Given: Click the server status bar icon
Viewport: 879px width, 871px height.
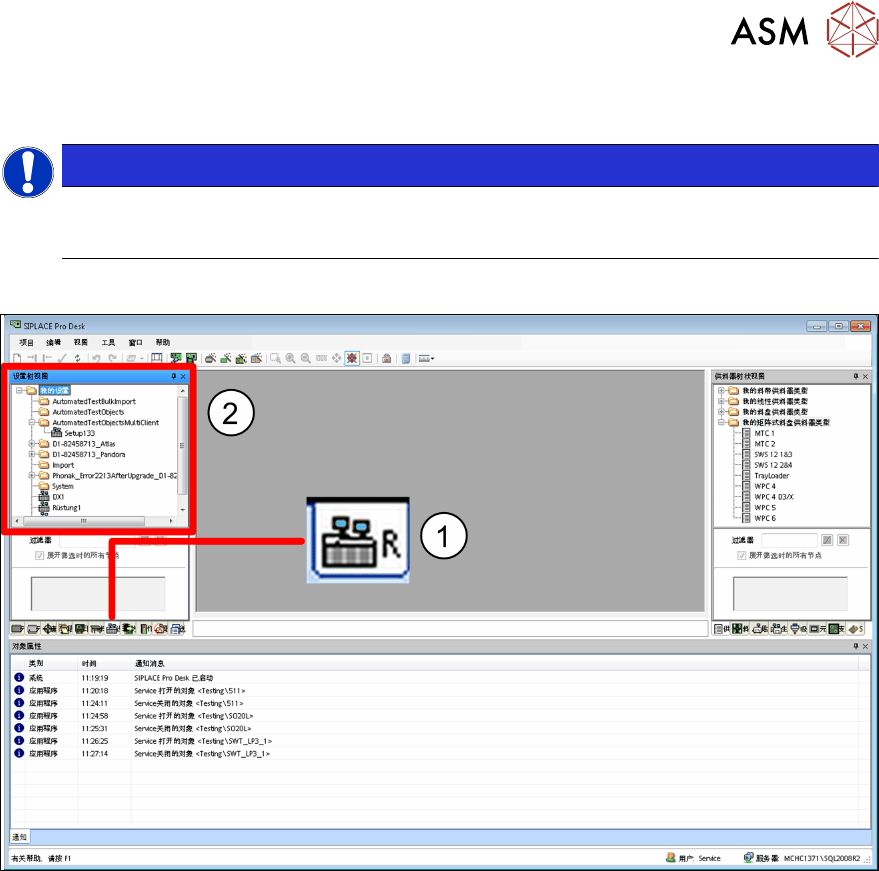Looking at the screenshot, I should [748, 858].
